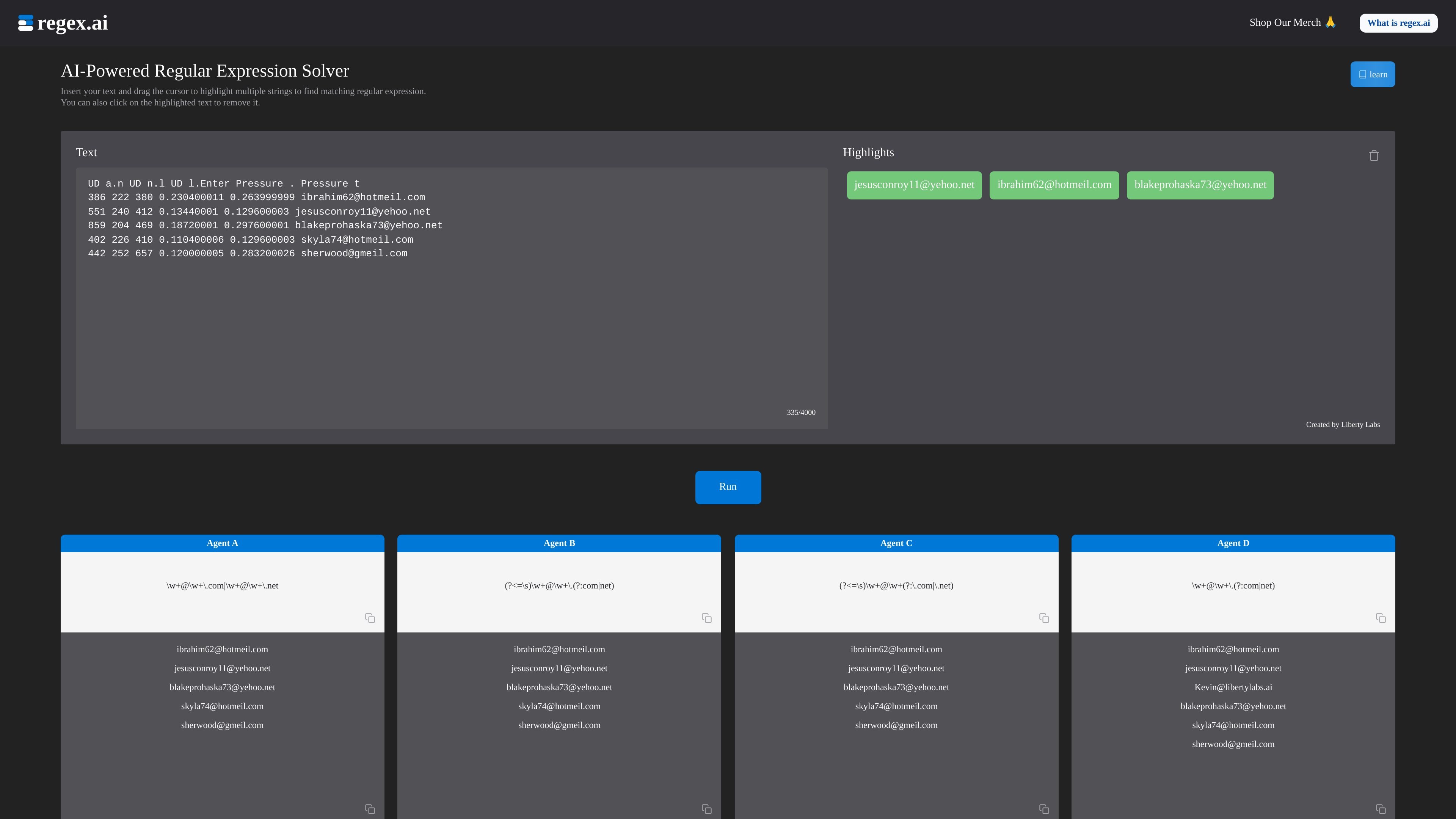Copy Agent A match results
Screen dimensions: 1456x819
(x=370, y=809)
